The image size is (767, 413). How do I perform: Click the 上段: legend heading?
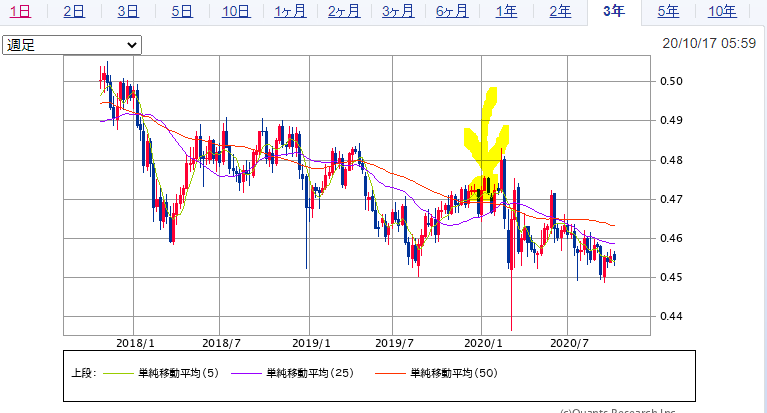click(84, 373)
